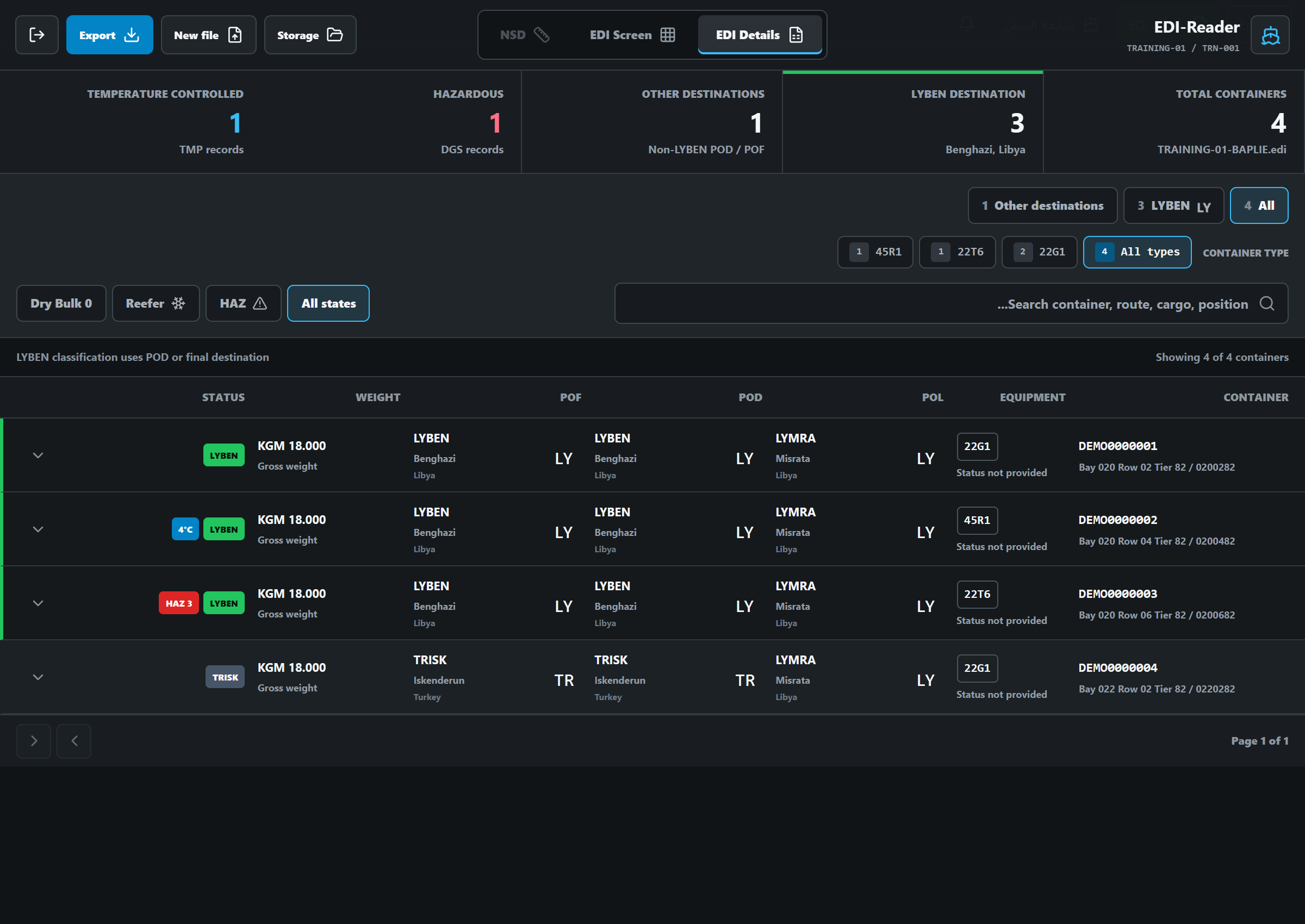This screenshot has width=1305, height=924.
Task: Click the 4°C badge on DEMO0000002
Action: 185,529
